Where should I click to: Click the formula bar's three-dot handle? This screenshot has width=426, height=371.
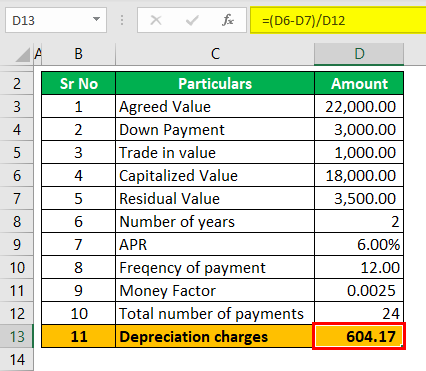122,20
